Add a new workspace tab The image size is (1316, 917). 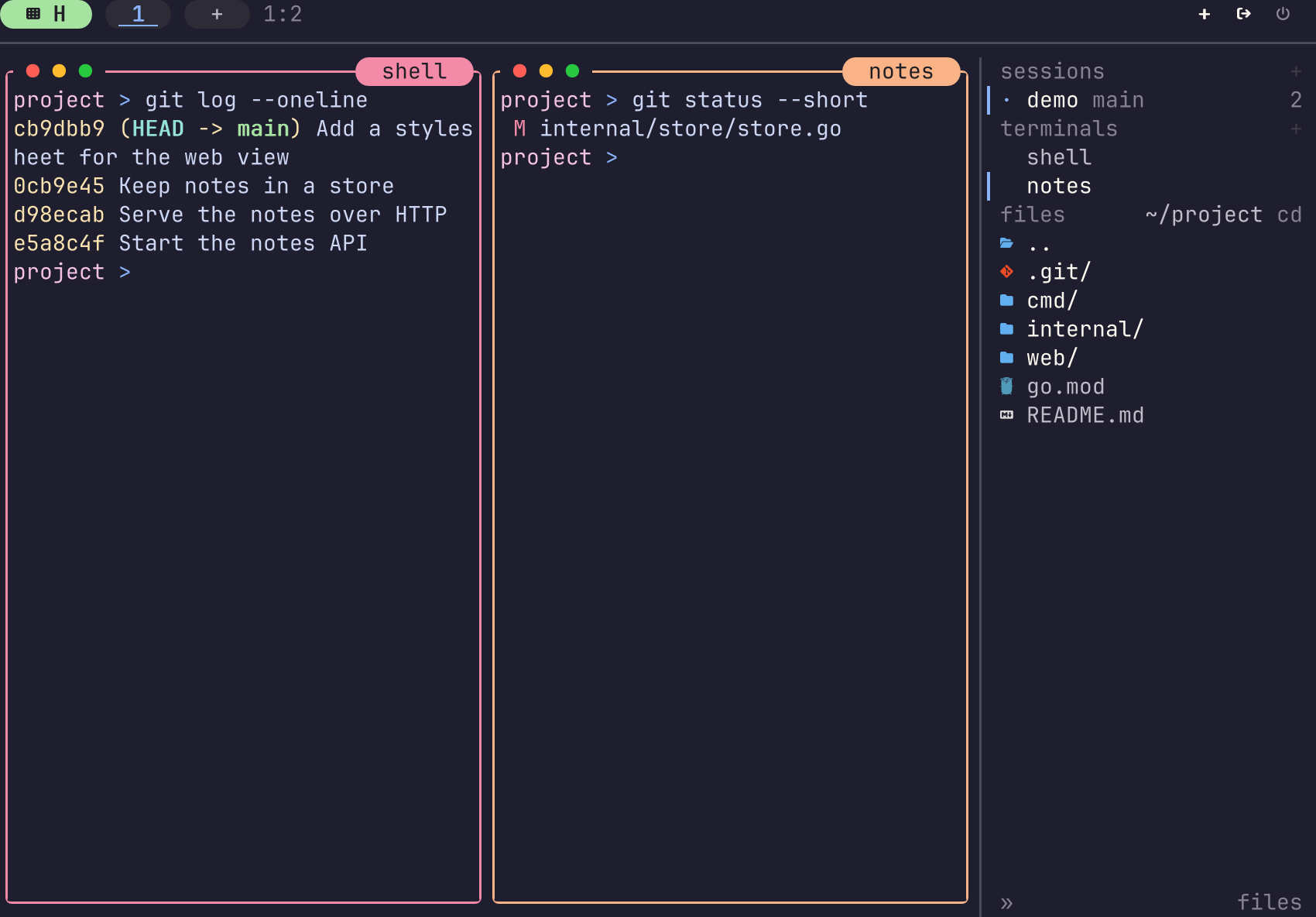click(x=217, y=14)
